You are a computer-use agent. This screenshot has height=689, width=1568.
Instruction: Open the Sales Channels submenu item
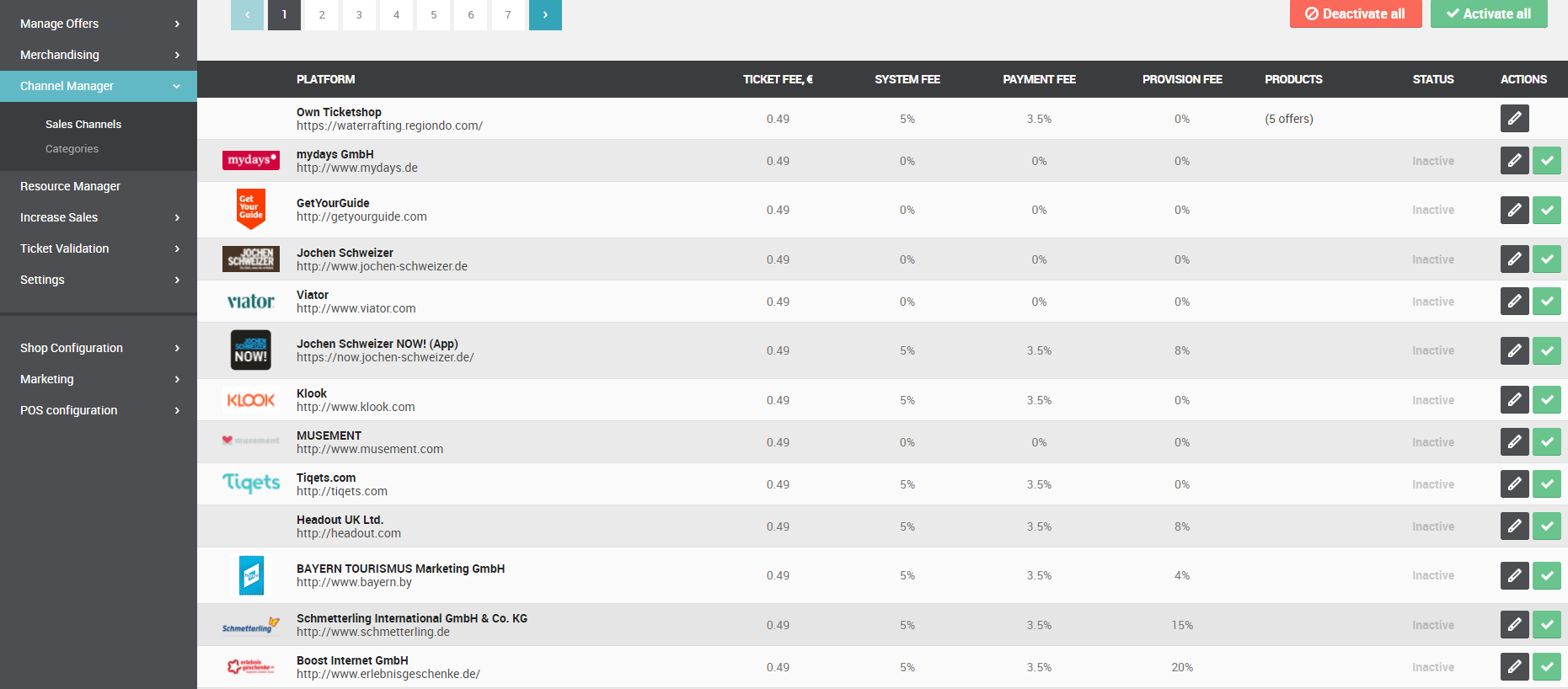(x=83, y=124)
